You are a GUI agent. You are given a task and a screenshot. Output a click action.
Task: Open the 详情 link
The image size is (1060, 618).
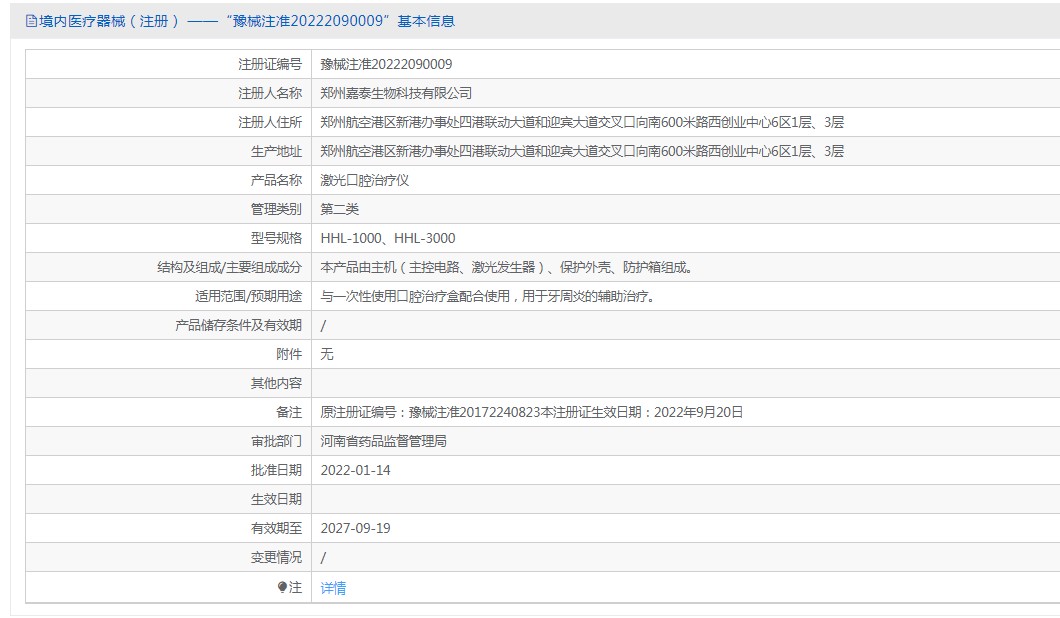point(333,588)
